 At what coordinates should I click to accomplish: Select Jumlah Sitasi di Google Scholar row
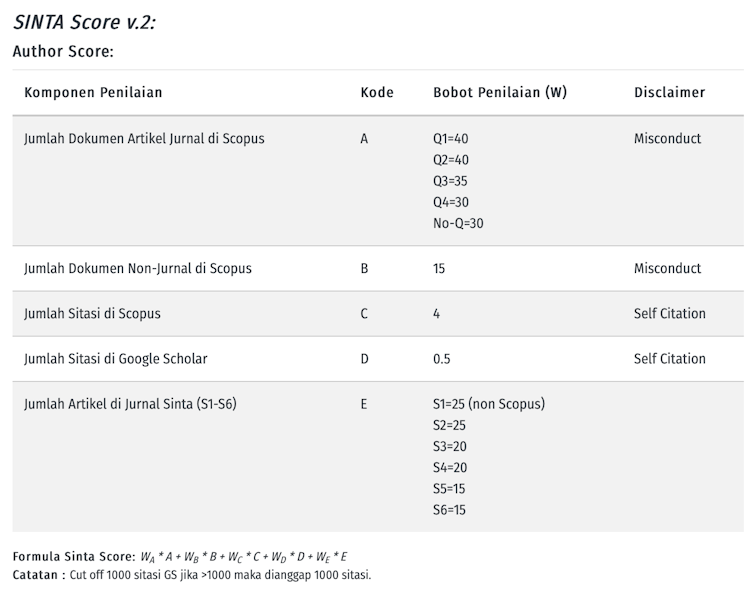(116, 359)
